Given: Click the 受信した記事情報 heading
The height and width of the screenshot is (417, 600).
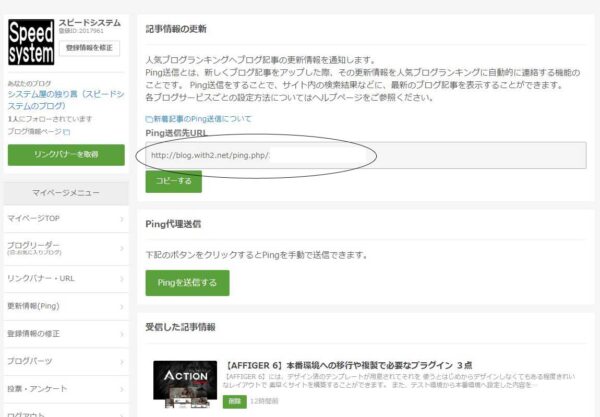Looking at the screenshot, I should click(x=180, y=327).
